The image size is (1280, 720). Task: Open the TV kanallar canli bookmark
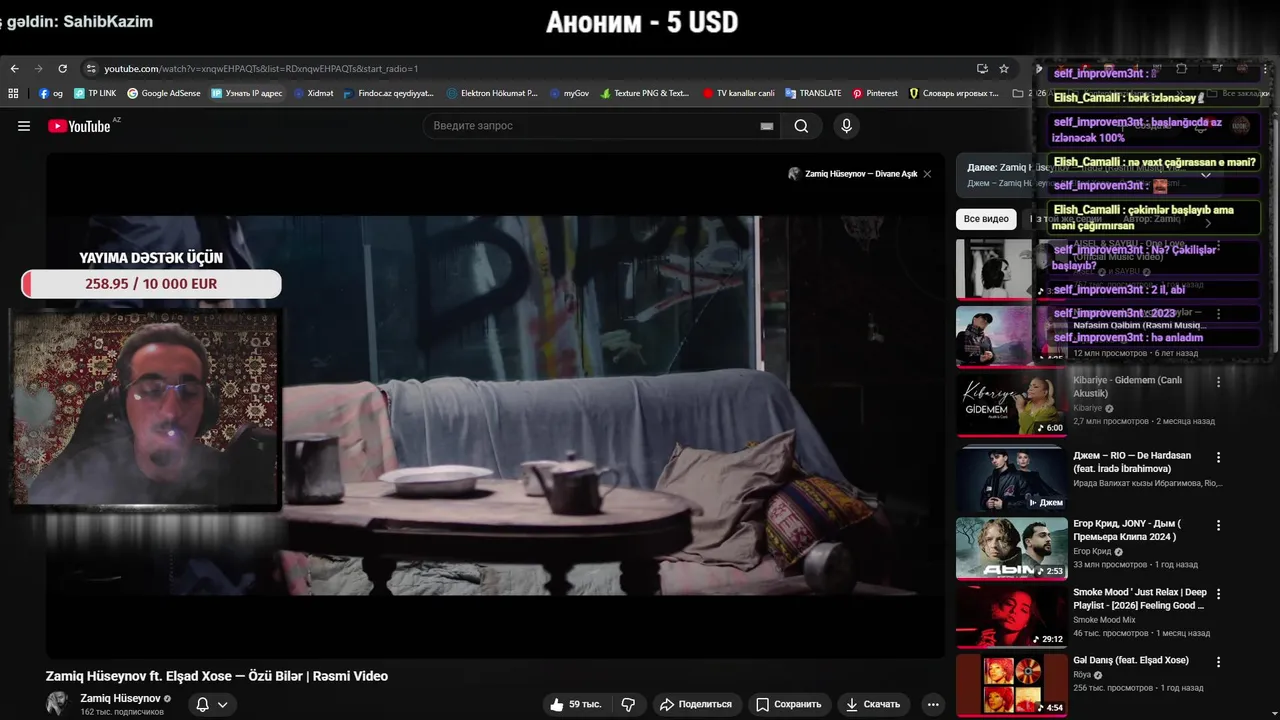pos(738,93)
